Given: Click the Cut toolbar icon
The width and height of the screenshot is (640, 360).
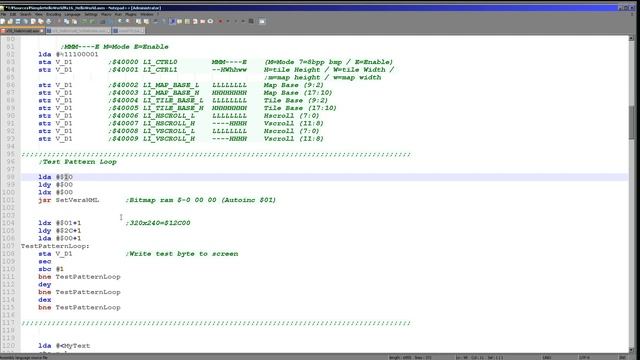Looking at the screenshot, I should [x=59, y=21].
